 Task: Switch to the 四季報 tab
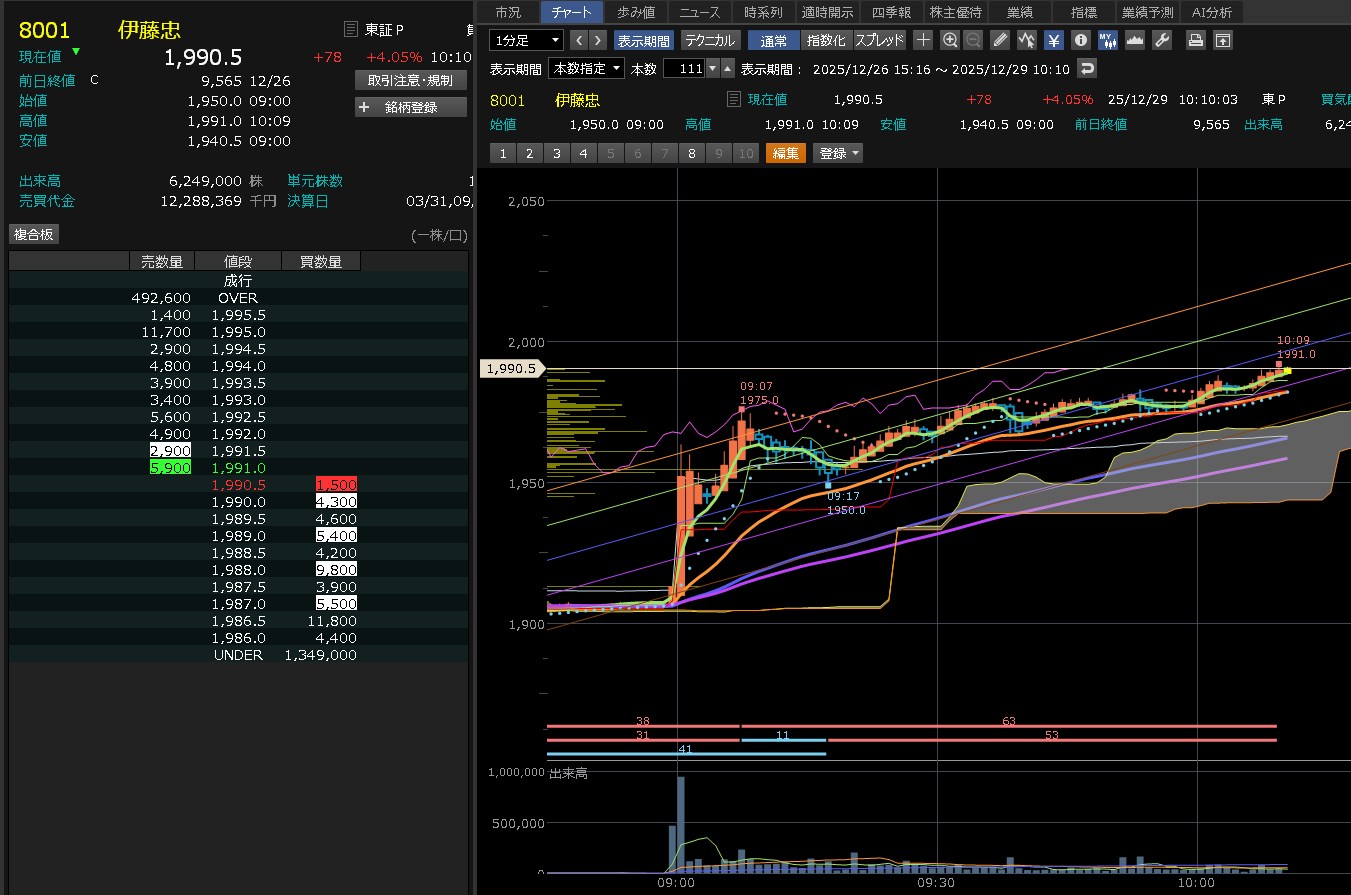click(x=891, y=12)
